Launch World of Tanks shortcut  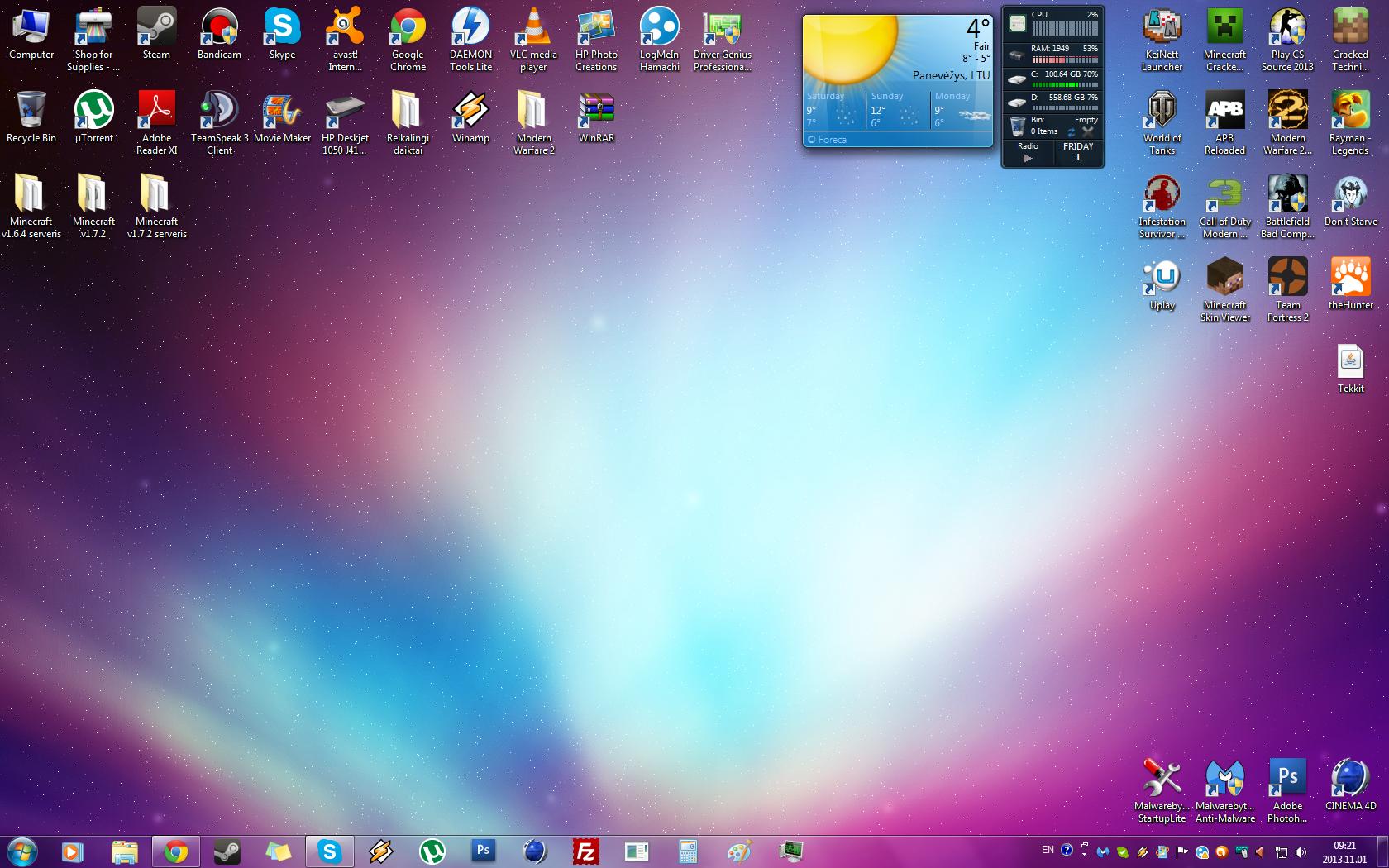(x=1162, y=122)
